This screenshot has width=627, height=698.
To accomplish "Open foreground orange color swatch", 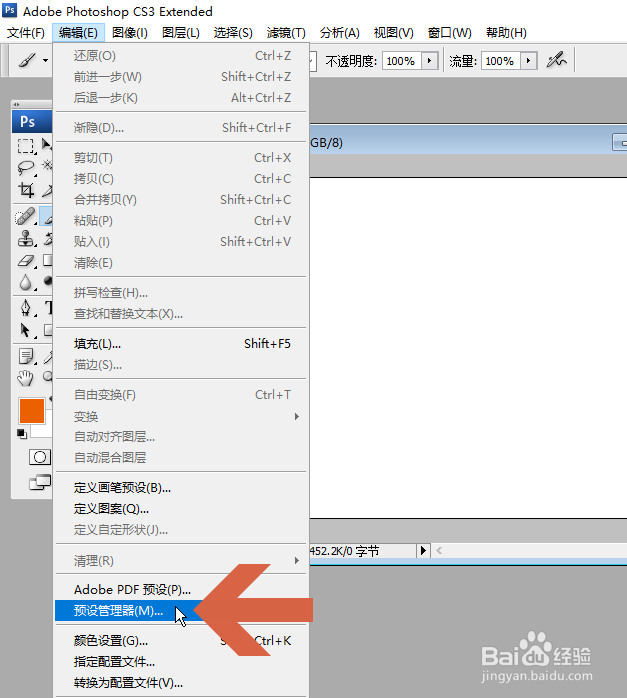I will [x=32, y=411].
